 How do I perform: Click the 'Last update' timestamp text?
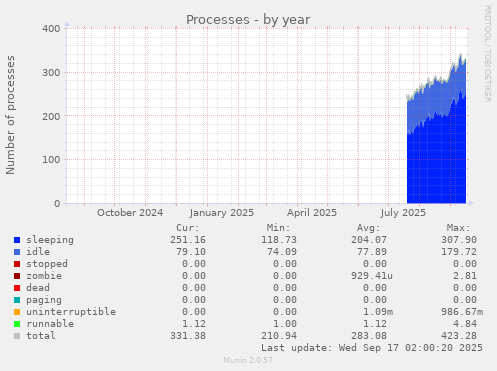coord(372,348)
